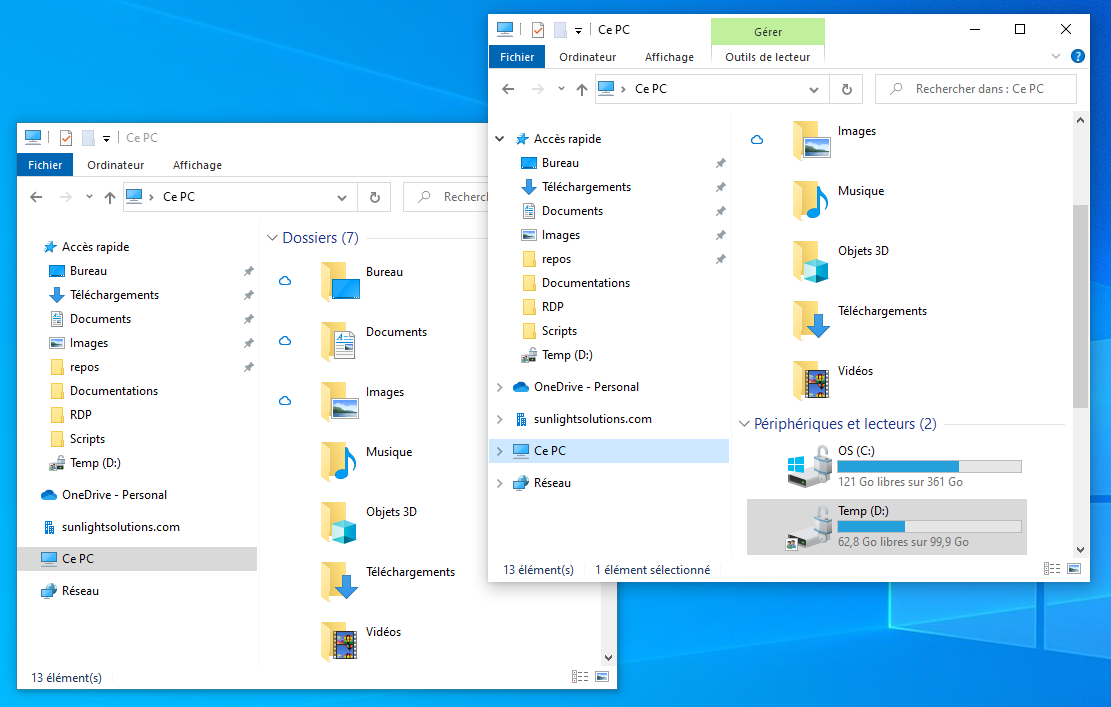1111x707 pixels.
Task: Collapse the Dossiers (7) group
Action: [272, 238]
